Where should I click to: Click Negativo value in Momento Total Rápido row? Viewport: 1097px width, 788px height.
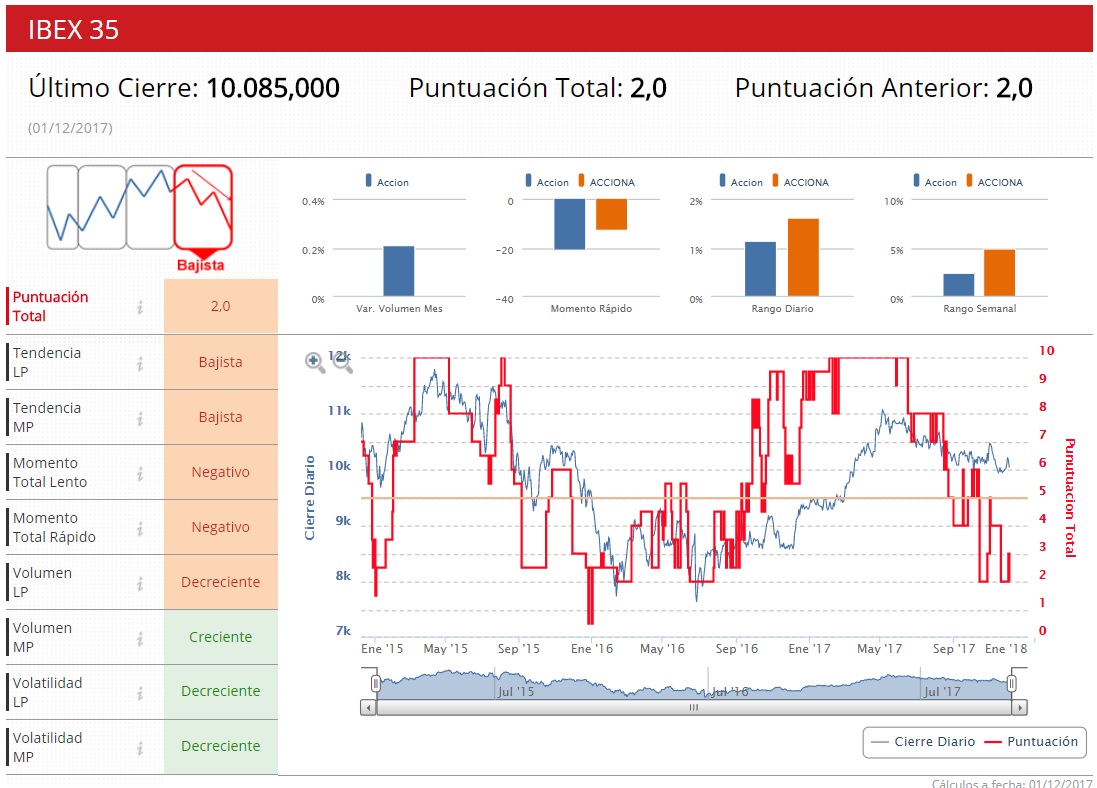click(220, 527)
